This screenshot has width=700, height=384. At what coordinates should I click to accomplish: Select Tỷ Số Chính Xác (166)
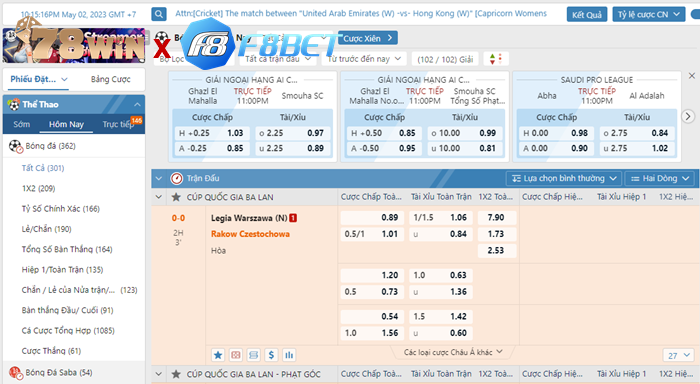click(x=61, y=209)
